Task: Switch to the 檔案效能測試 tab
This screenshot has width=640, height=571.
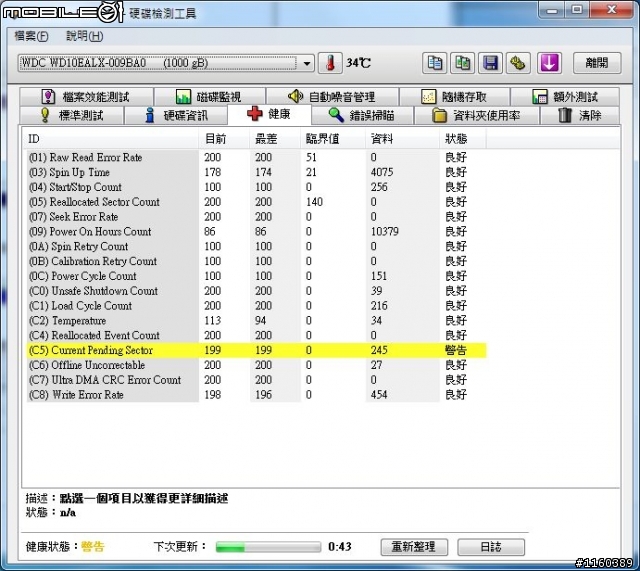Action: [x=86, y=97]
